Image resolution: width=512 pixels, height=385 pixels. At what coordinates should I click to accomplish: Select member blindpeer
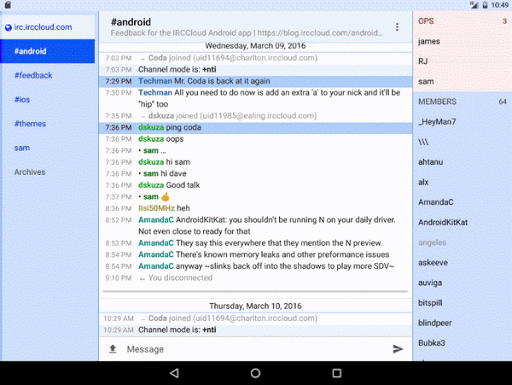tap(462, 323)
